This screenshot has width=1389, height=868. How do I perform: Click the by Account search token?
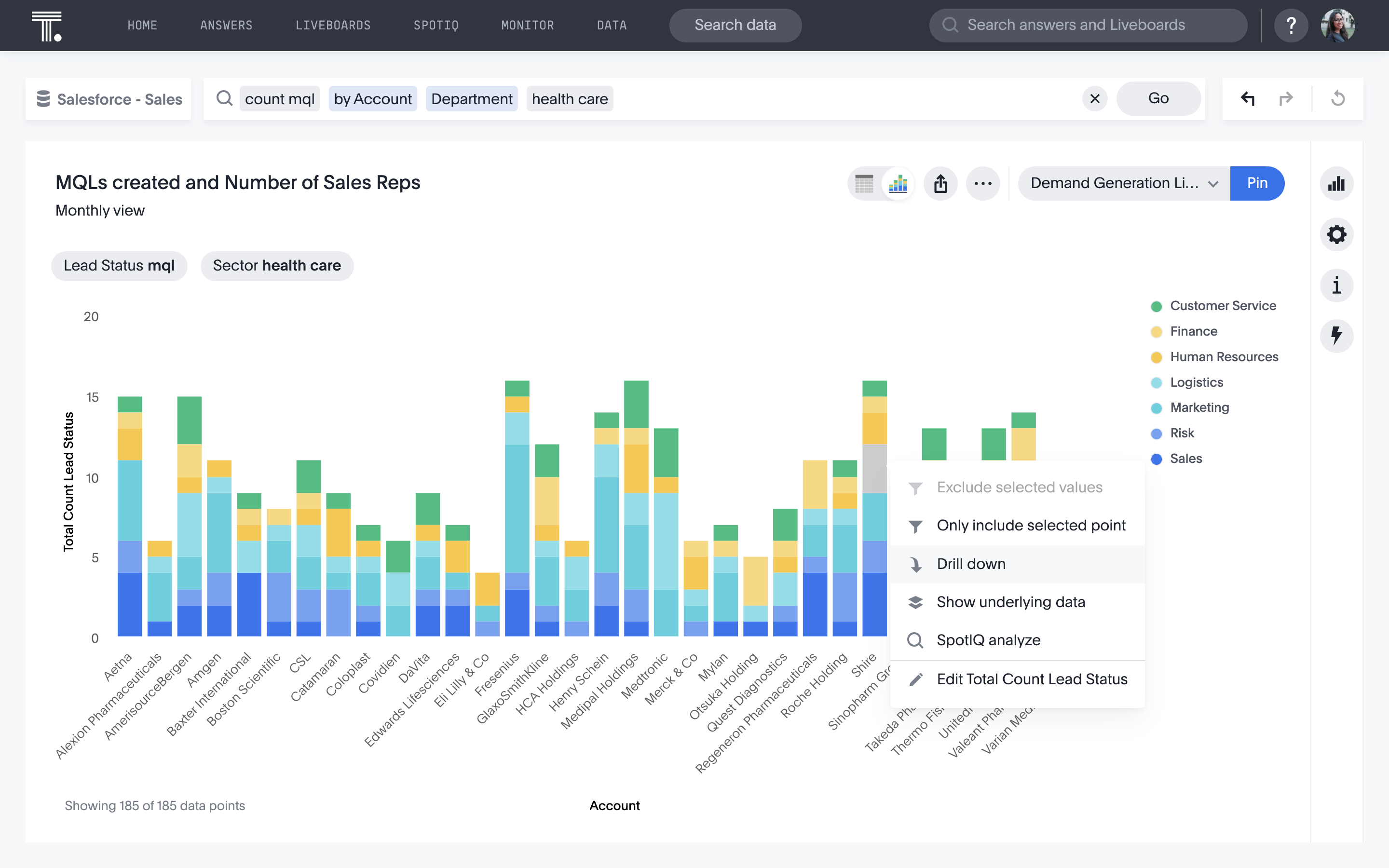point(372,99)
